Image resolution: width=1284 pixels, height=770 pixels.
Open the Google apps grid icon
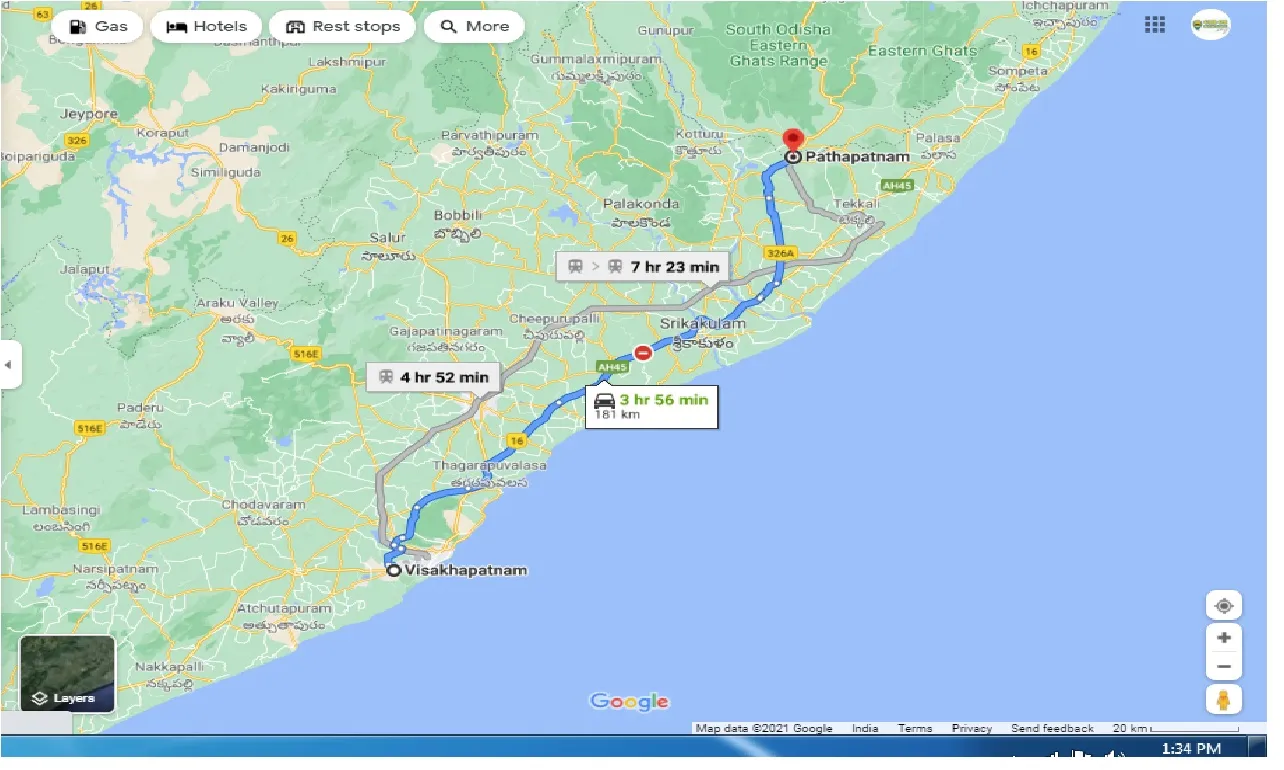click(1154, 24)
